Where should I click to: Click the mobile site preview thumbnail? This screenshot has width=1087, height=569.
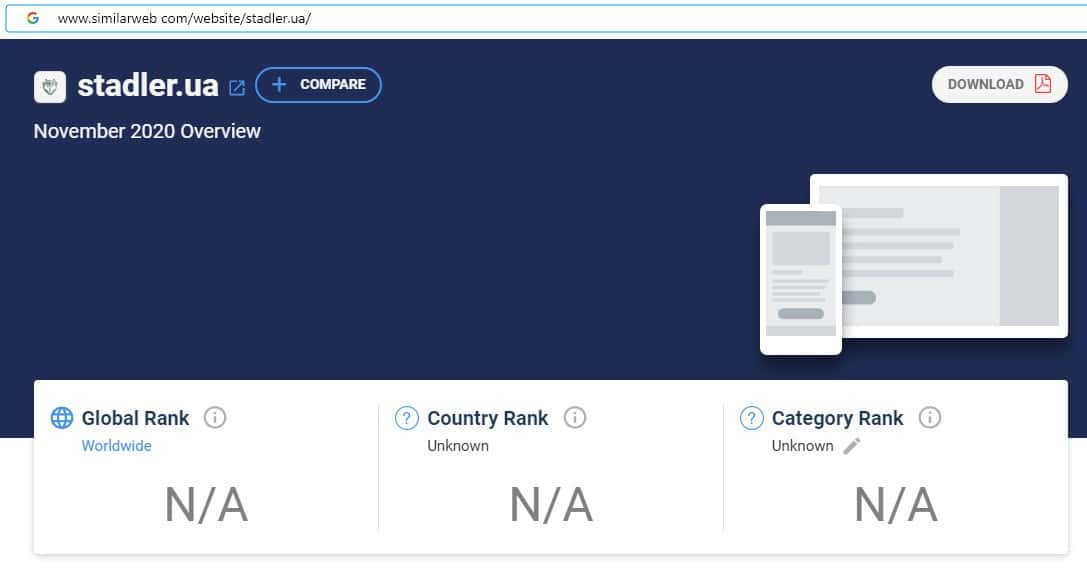[x=801, y=279]
